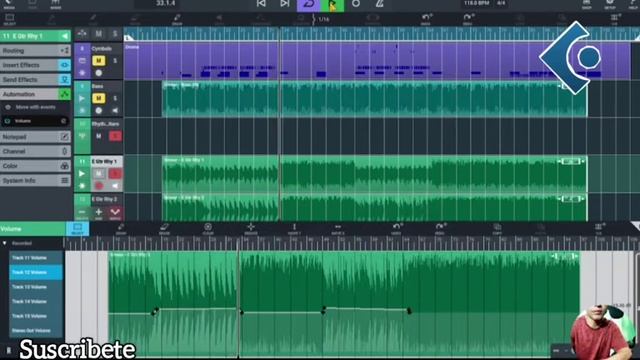Screen dimensions: 640x360
Task: Add a track with the plus button
Action: [x=98, y=212]
